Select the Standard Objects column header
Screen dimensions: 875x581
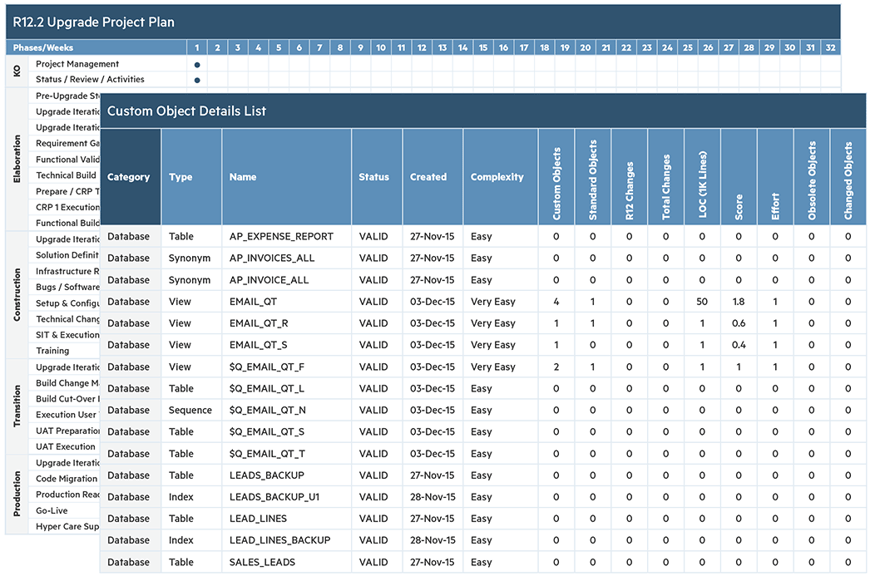(x=593, y=177)
